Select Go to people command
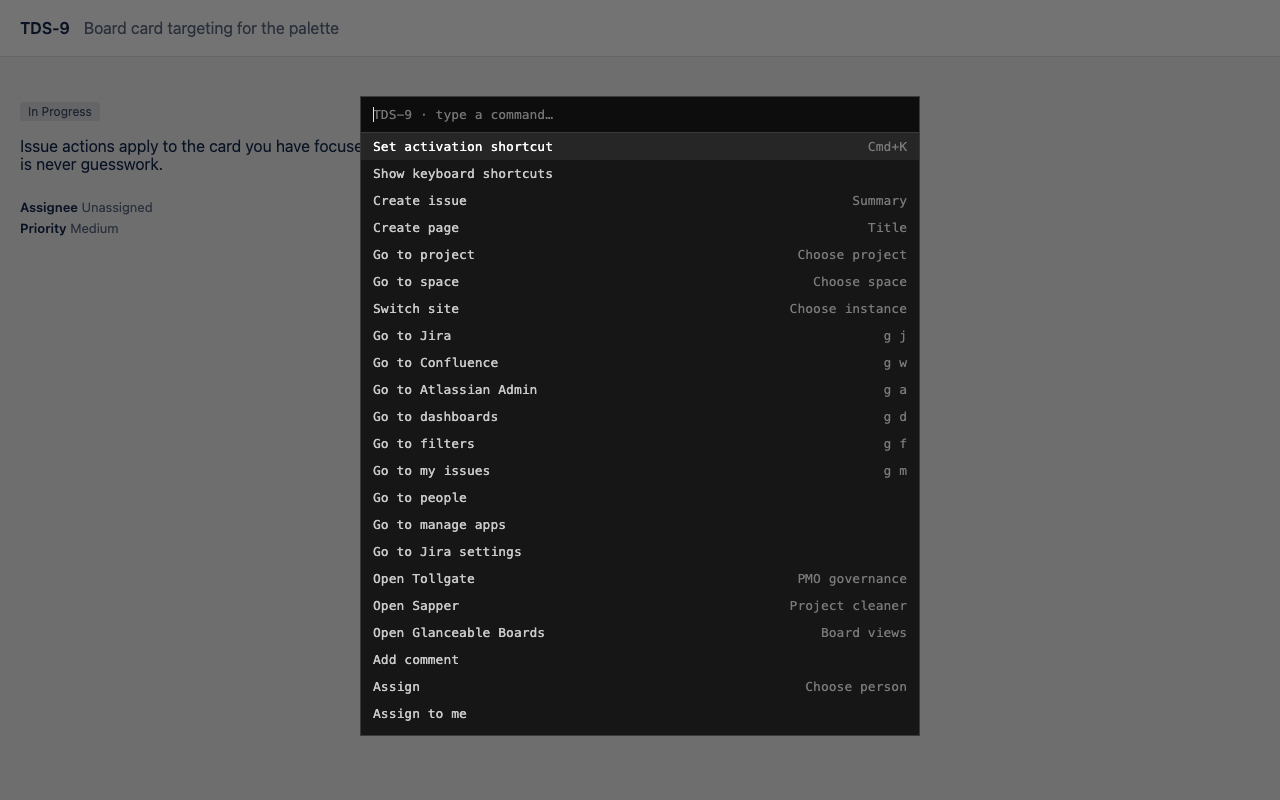The width and height of the screenshot is (1280, 800). (640, 498)
